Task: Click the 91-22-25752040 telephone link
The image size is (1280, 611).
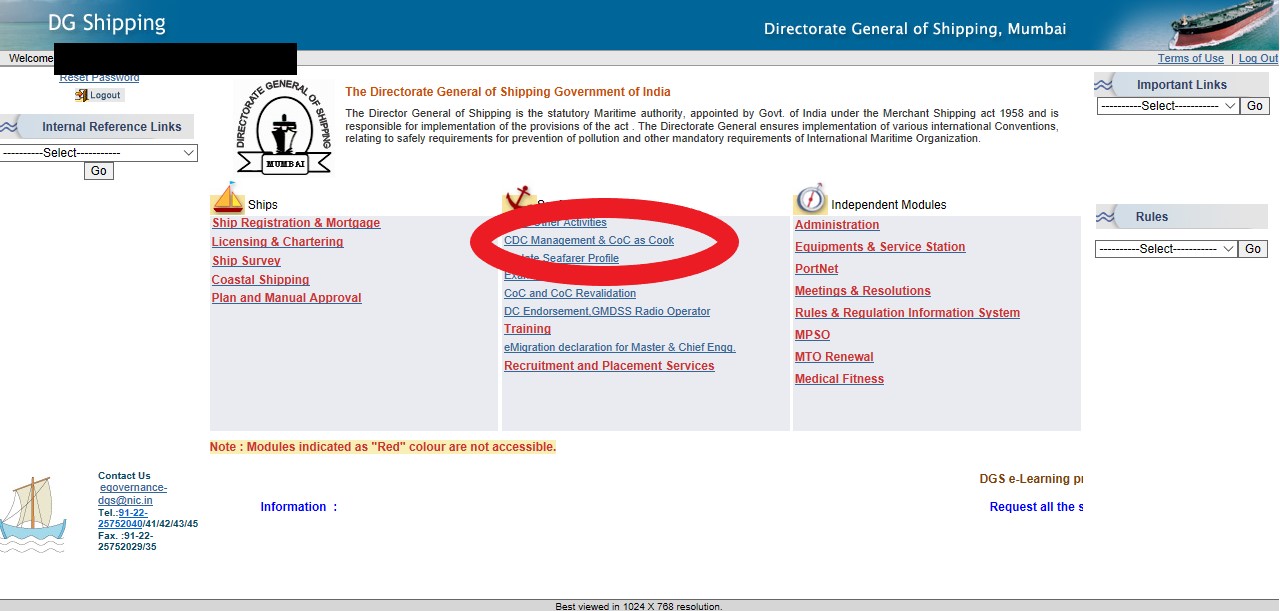Action: [122, 518]
